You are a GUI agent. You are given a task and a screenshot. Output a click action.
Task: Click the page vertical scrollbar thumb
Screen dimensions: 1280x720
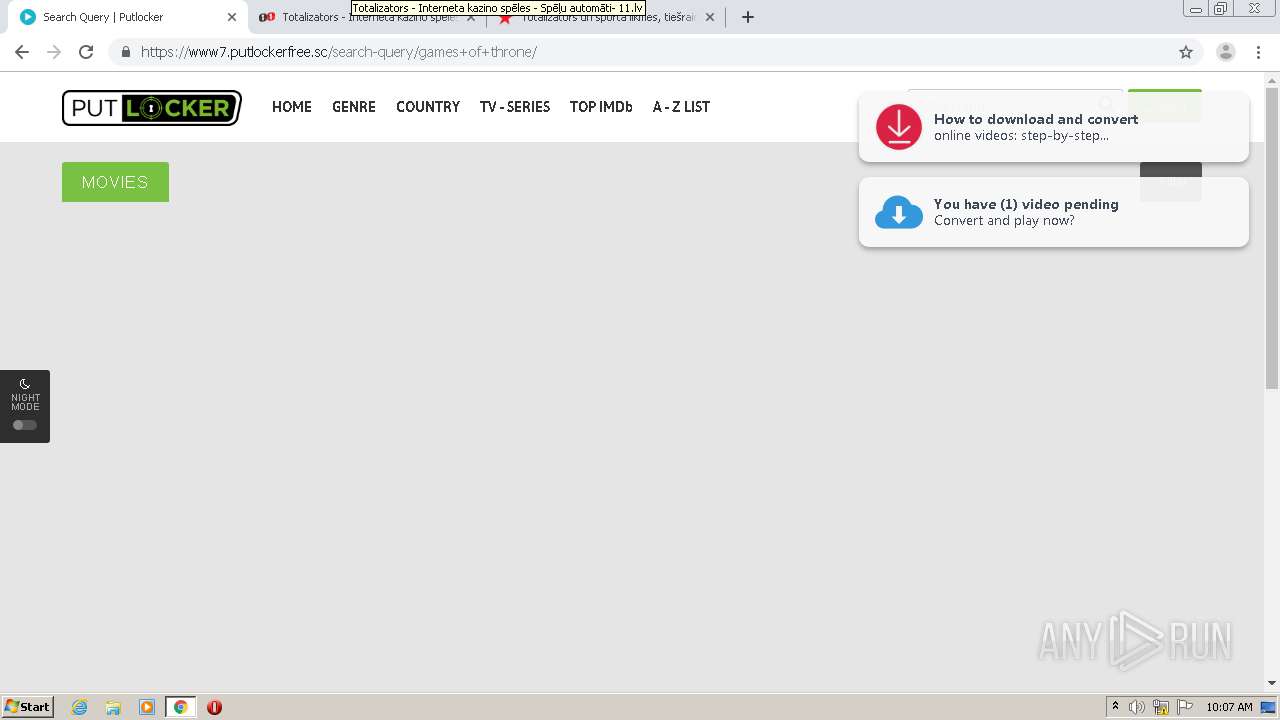(1272, 238)
